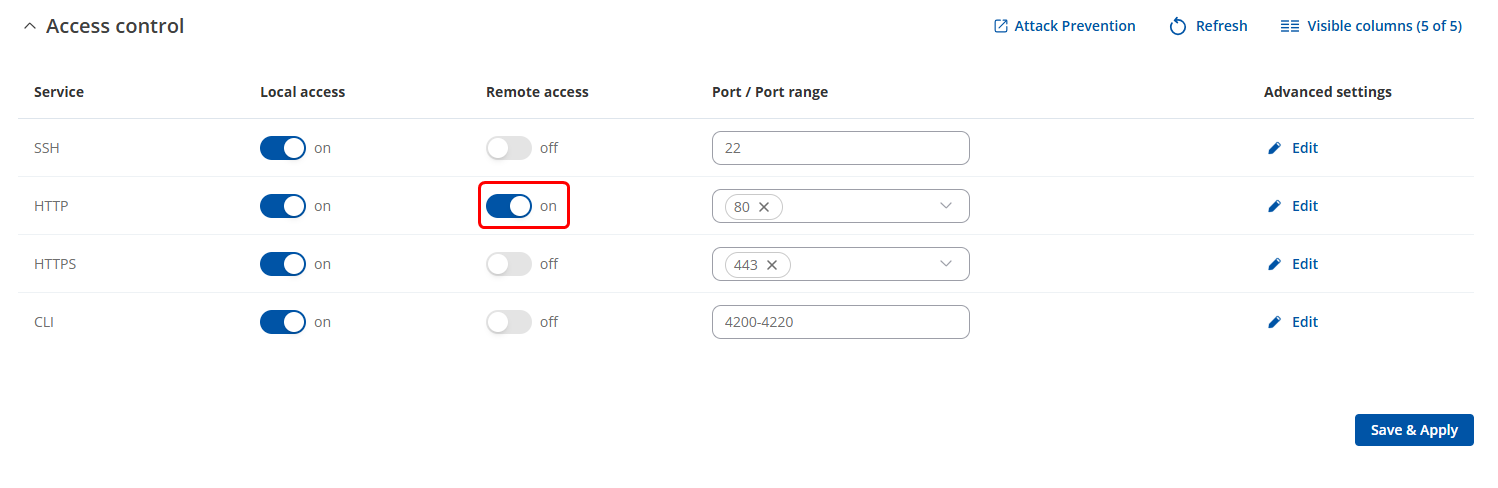This screenshot has height=488, width=1498.
Task: Click the Visible columns list icon
Action: point(1290,26)
